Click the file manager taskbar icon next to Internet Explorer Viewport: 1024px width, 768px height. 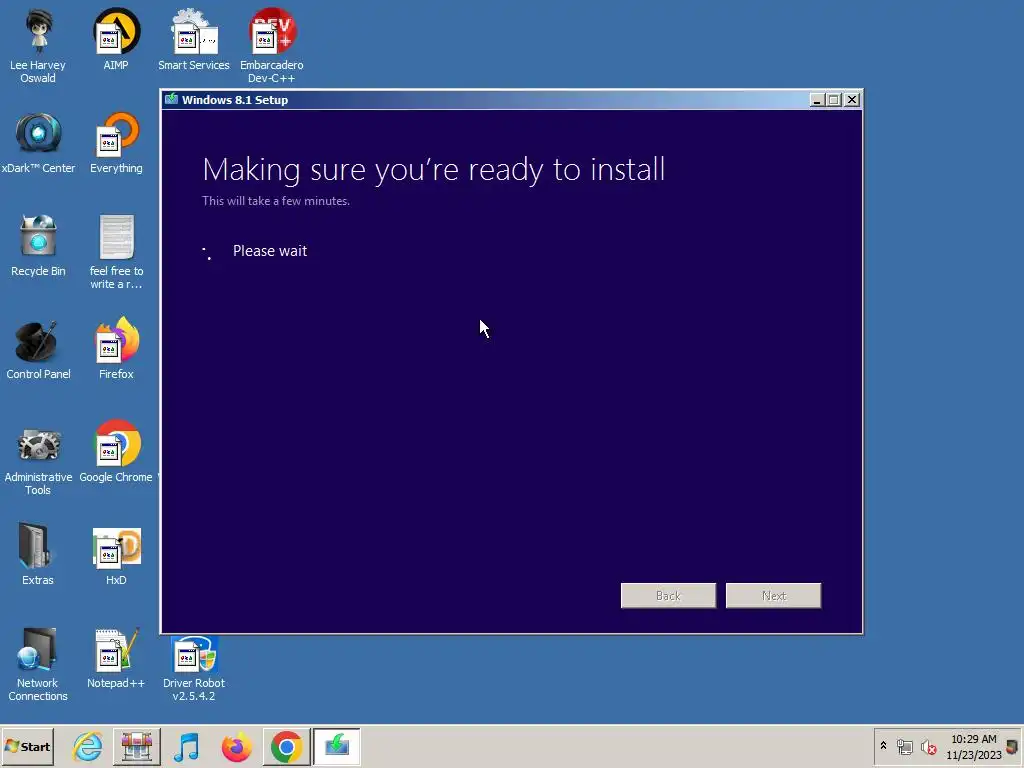pyautogui.click(x=136, y=746)
